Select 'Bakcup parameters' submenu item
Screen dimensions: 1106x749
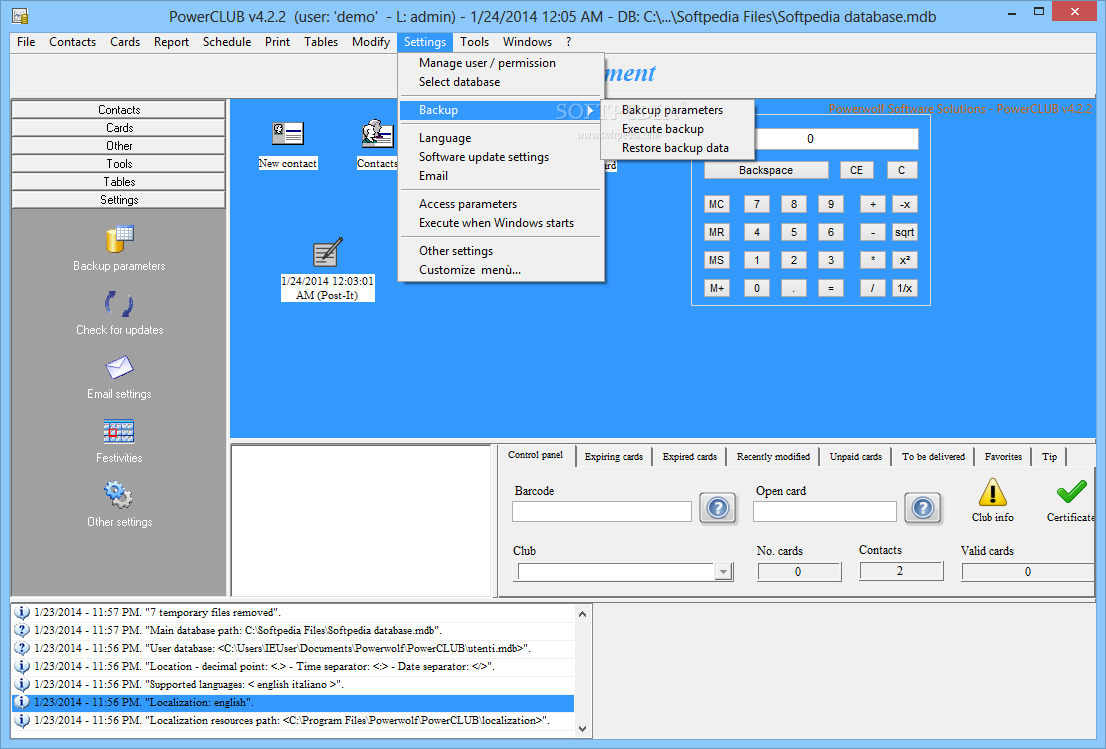(672, 110)
